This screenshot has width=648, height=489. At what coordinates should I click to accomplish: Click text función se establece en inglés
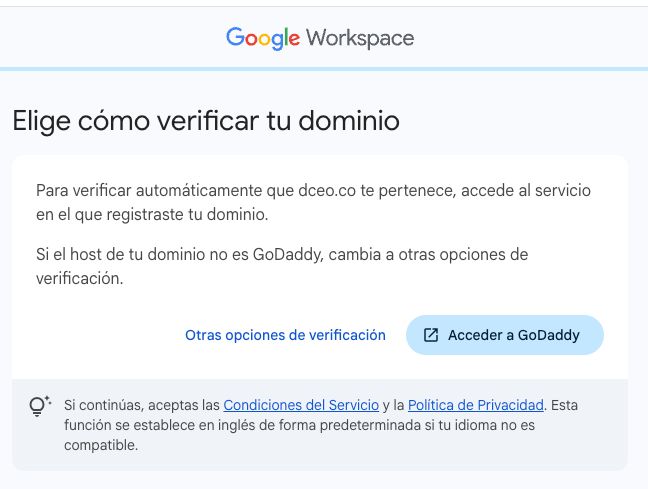pyautogui.click(x=160, y=425)
